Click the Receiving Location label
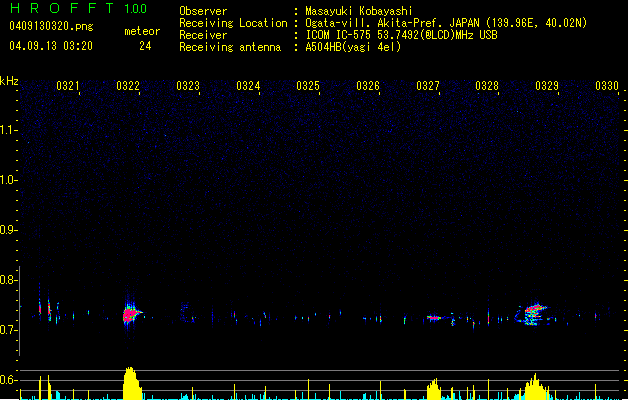The height and width of the screenshot is (400, 629). [233, 23]
